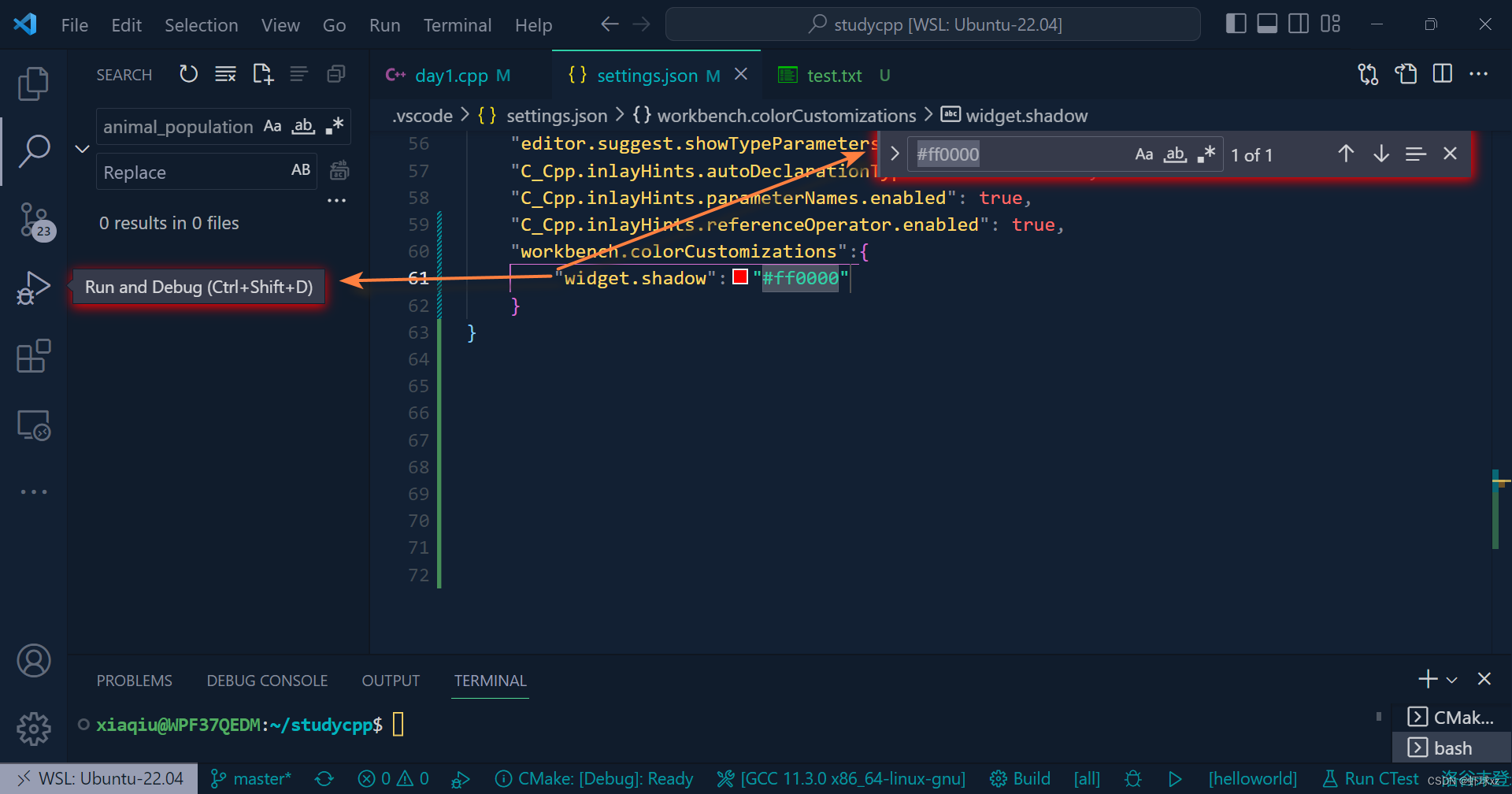This screenshot has height=794, width=1512.
Task: Toggle search details ellipsis below Replace
Action: (x=336, y=200)
